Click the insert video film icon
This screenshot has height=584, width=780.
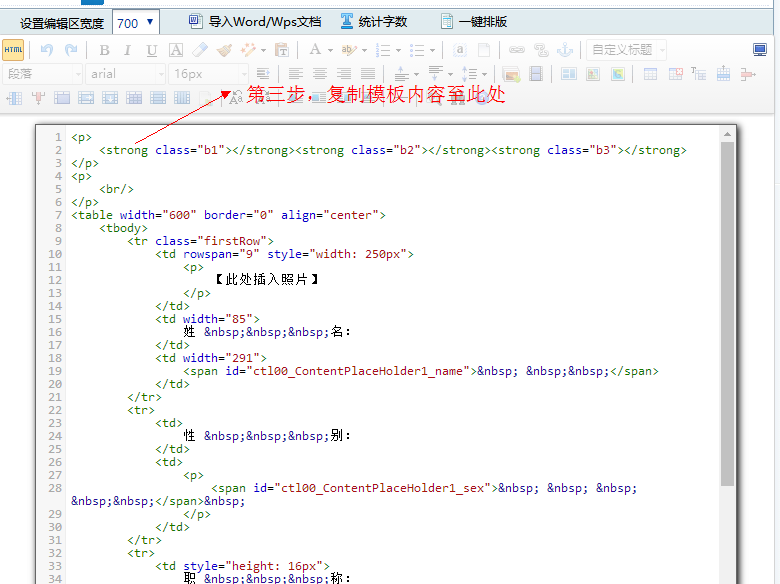pyautogui.click(x=536, y=74)
